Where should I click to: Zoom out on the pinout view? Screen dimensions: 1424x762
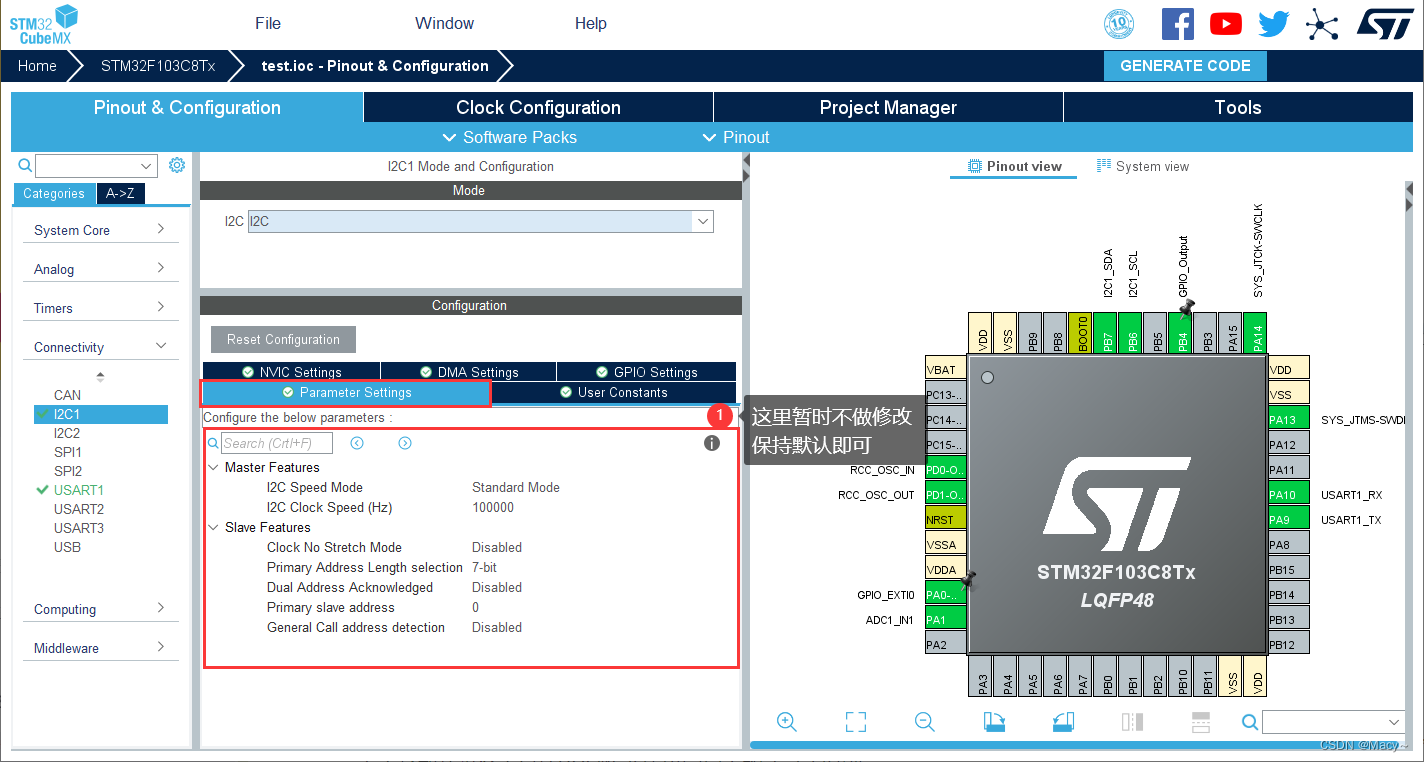(924, 721)
